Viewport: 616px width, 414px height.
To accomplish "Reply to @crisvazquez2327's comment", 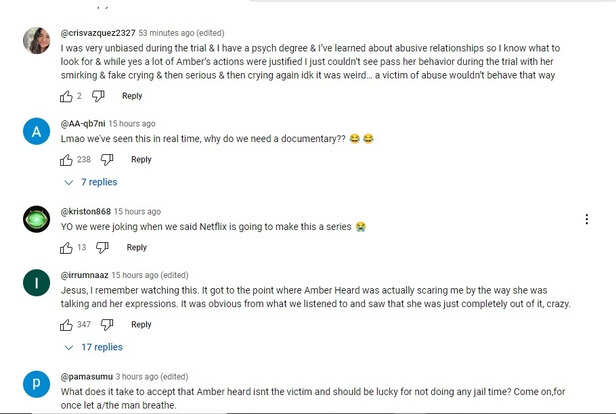I will pos(132,96).
